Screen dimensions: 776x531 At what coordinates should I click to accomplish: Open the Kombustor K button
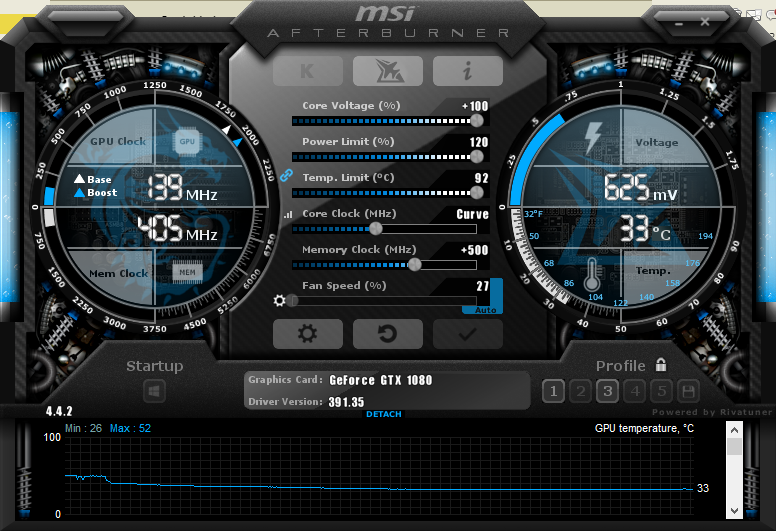point(307,71)
